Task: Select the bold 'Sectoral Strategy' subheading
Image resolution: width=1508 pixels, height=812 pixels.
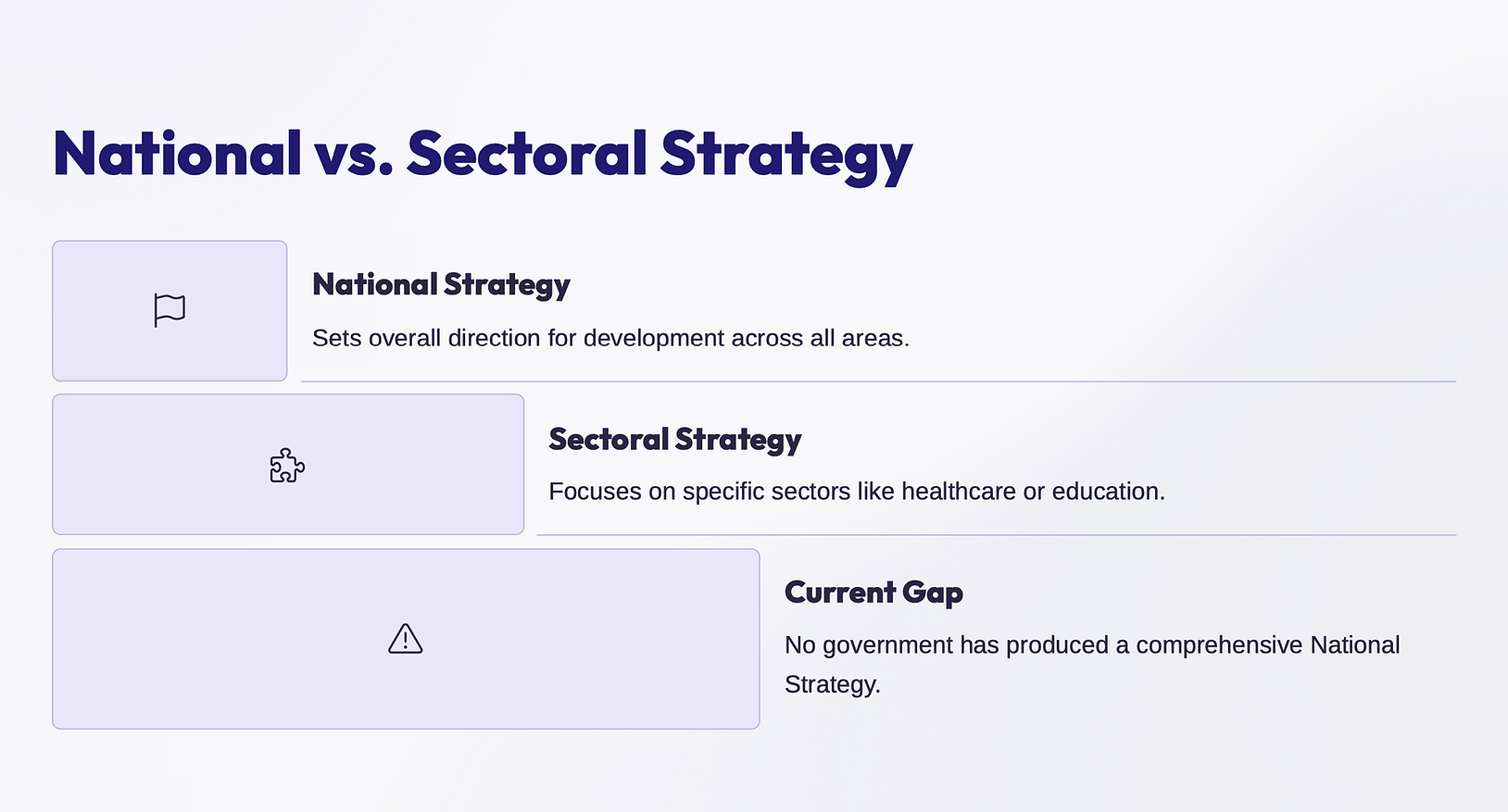Action: [x=675, y=440]
